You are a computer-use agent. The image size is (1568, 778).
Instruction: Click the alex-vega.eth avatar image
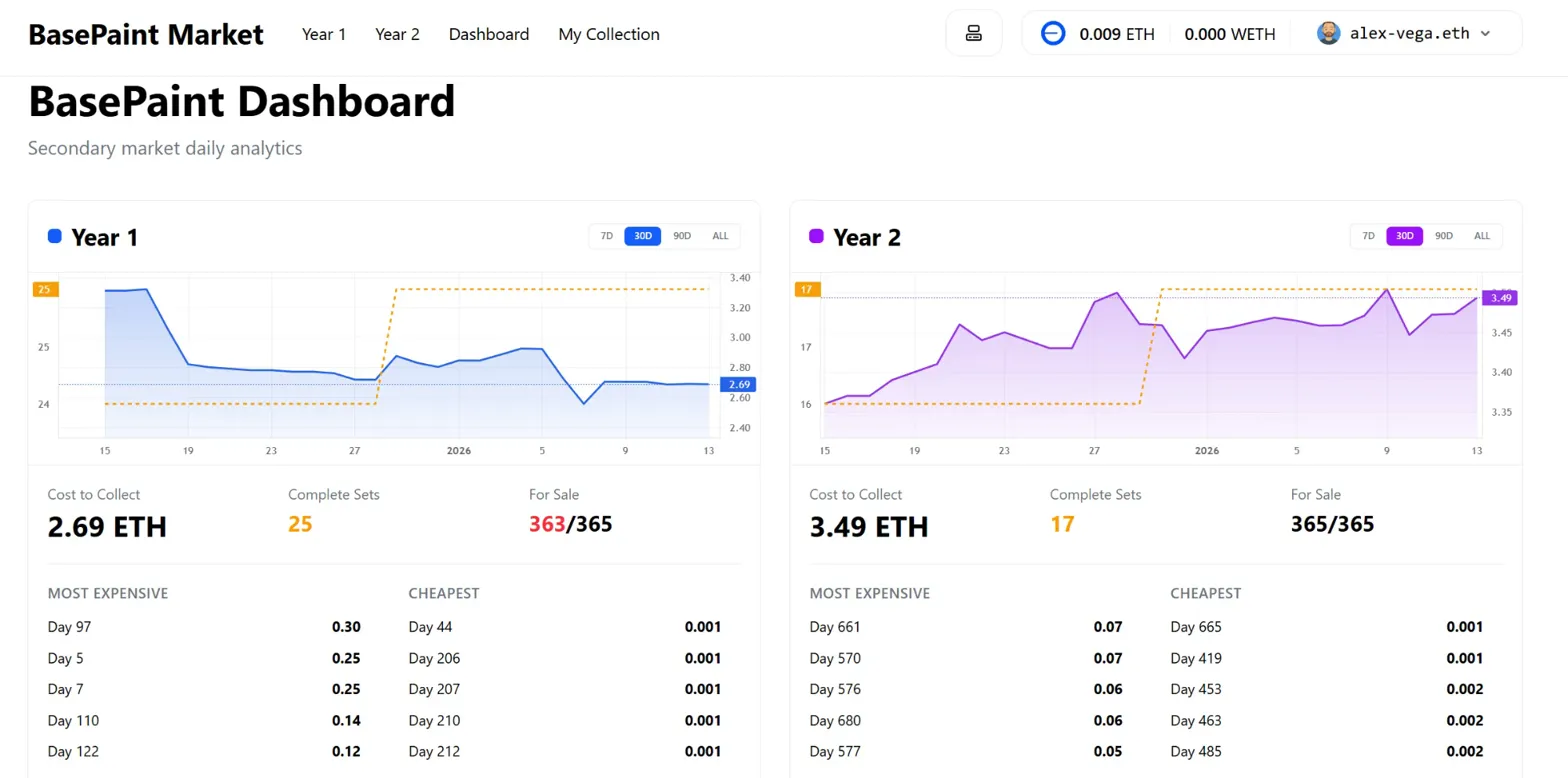point(1329,33)
